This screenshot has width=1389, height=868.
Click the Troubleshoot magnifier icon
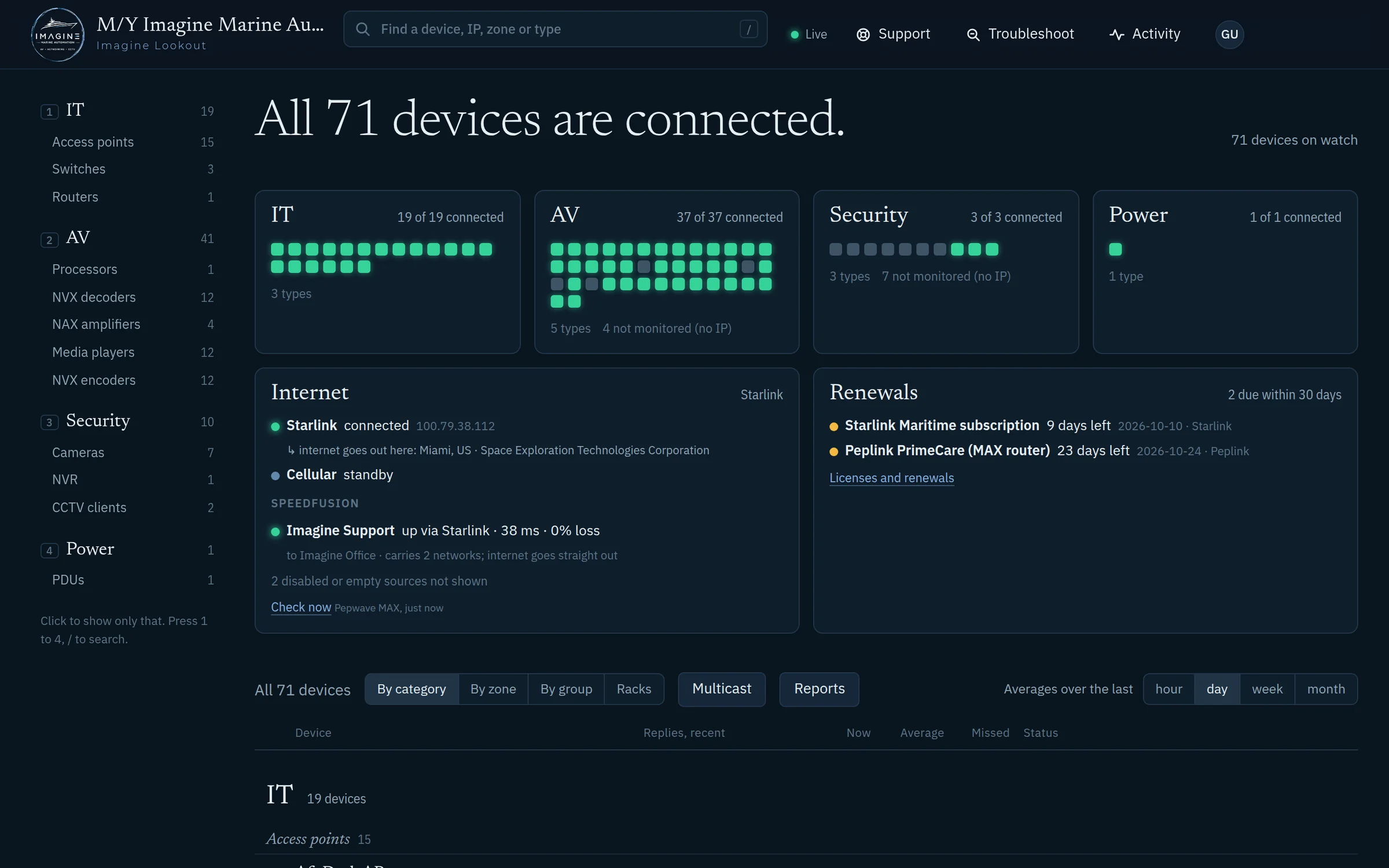973,35
